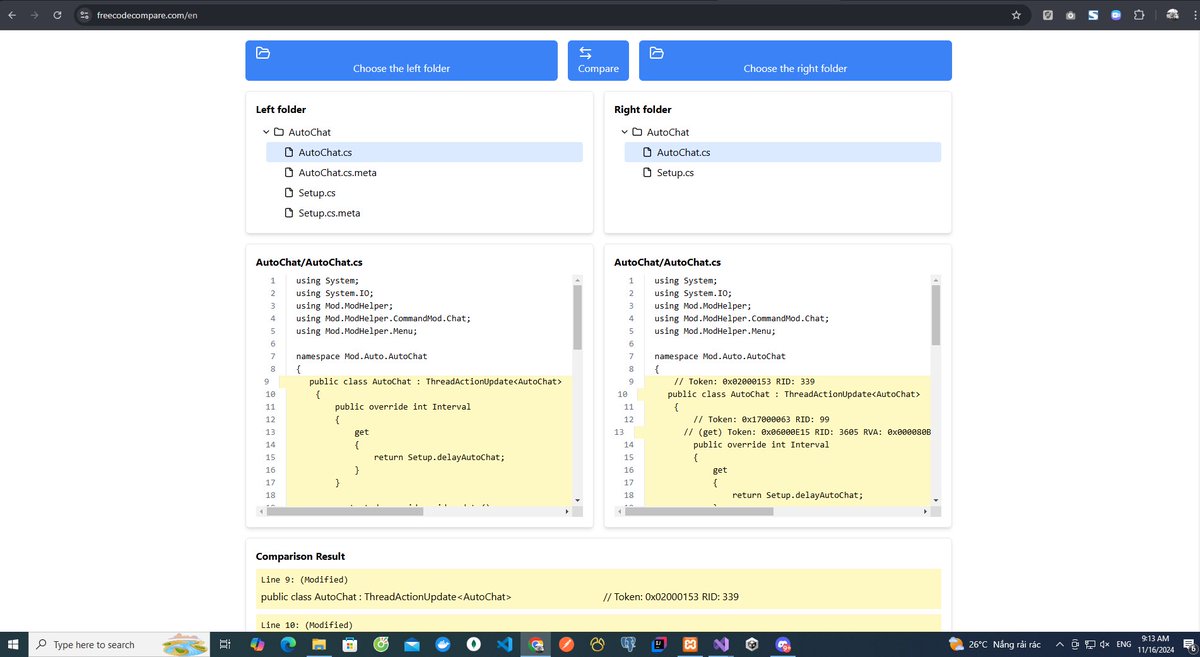
Task: Open pgAdmin elephant icon on the taskbar
Action: (x=628, y=644)
